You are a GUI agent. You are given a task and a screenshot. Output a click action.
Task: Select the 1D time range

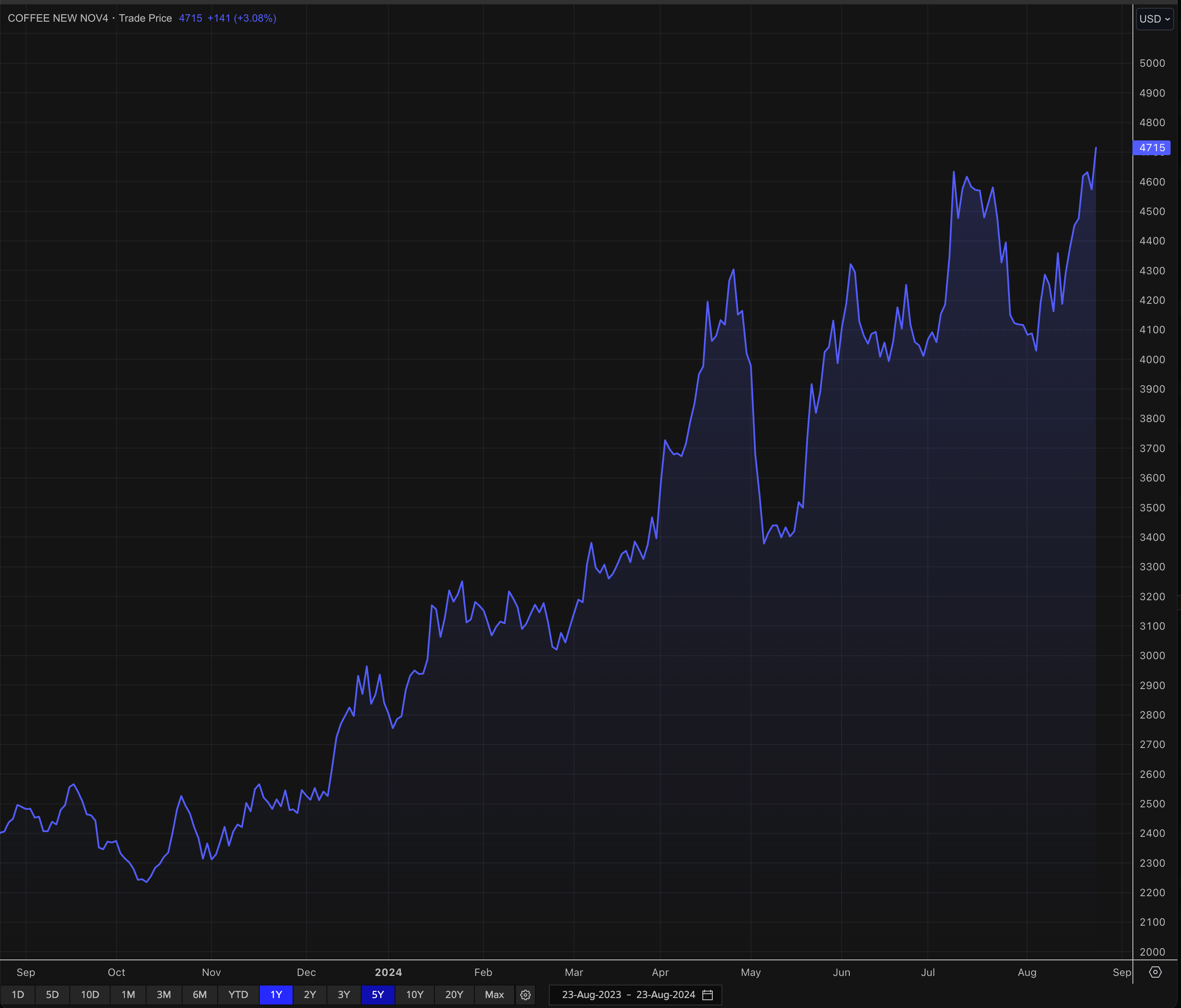click(18, 995)
